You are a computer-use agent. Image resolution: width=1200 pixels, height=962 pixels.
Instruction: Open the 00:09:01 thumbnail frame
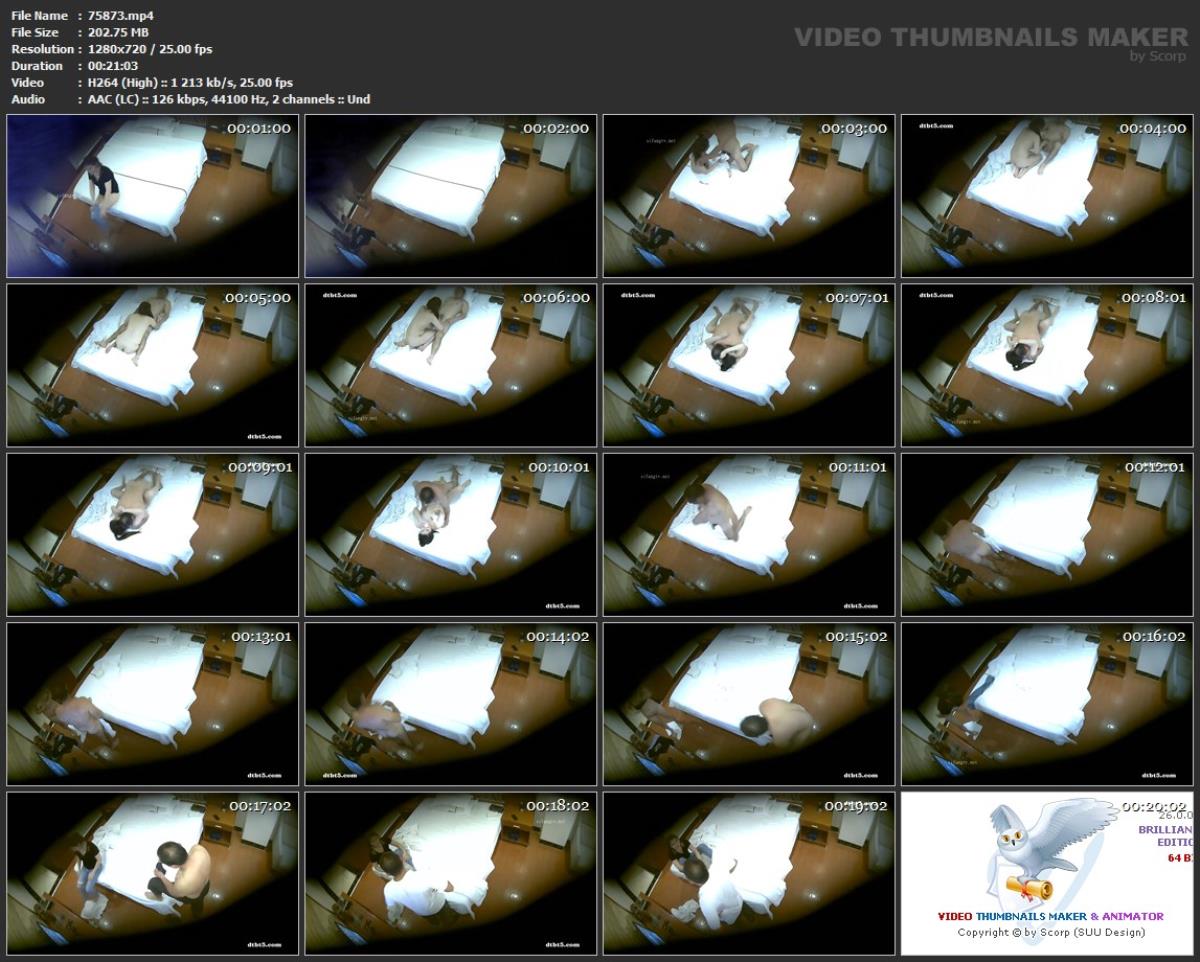[x=151, y=534]
